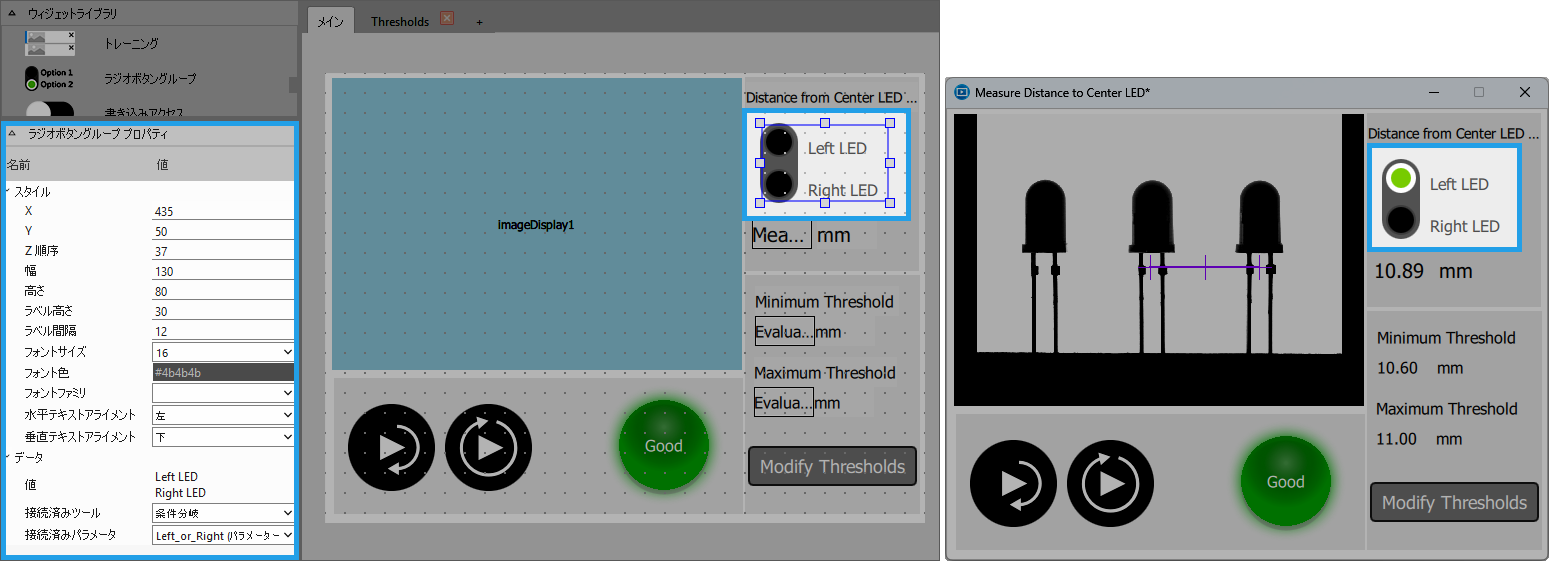Click the フォント色 #4b4b4b color field
The width and height of the screenshot is (1549, 561).
coord(223,372)
